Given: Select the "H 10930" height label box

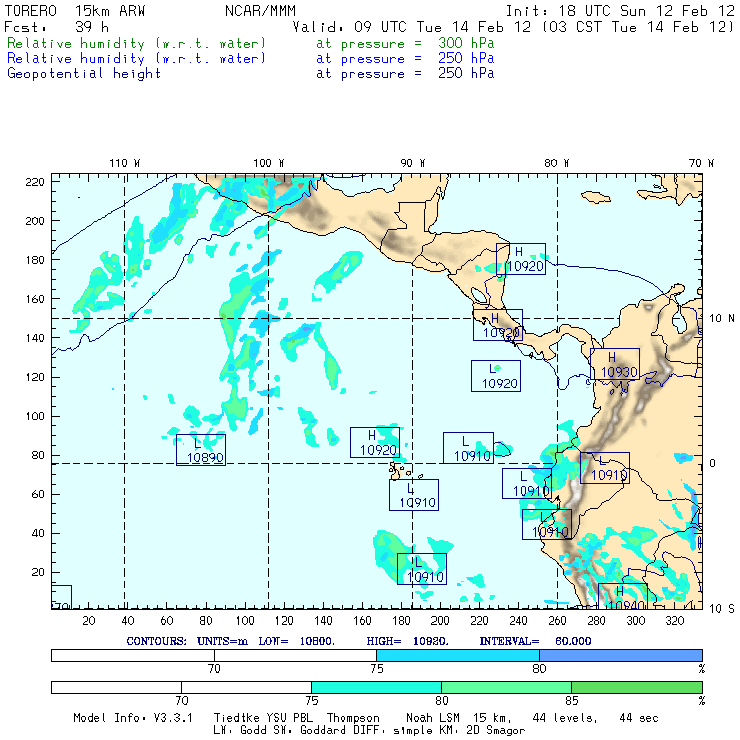Looking at the screenshot, I should (615, 364).
